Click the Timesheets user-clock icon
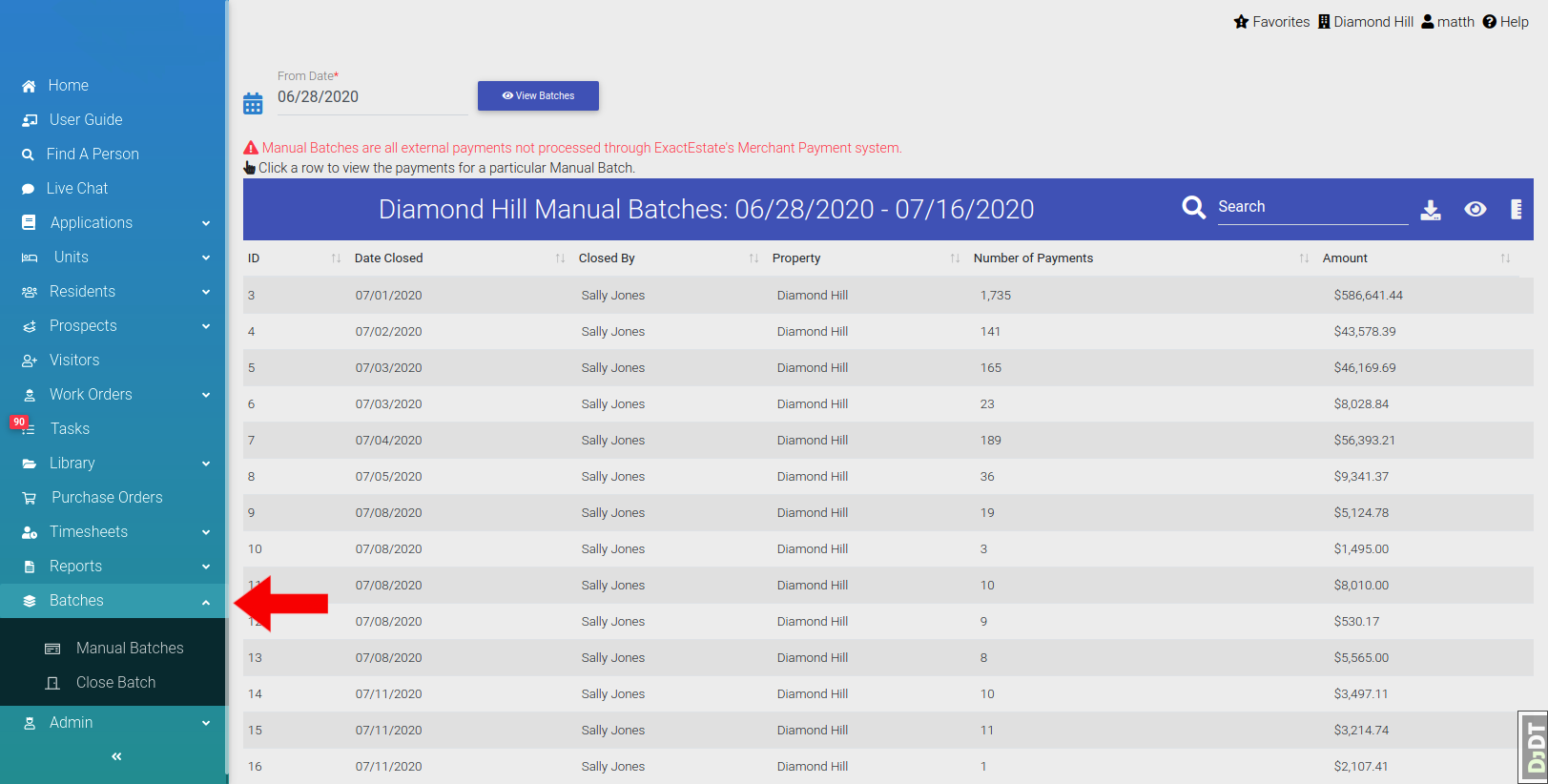The image size is (1548, 784). click(30, 532)
